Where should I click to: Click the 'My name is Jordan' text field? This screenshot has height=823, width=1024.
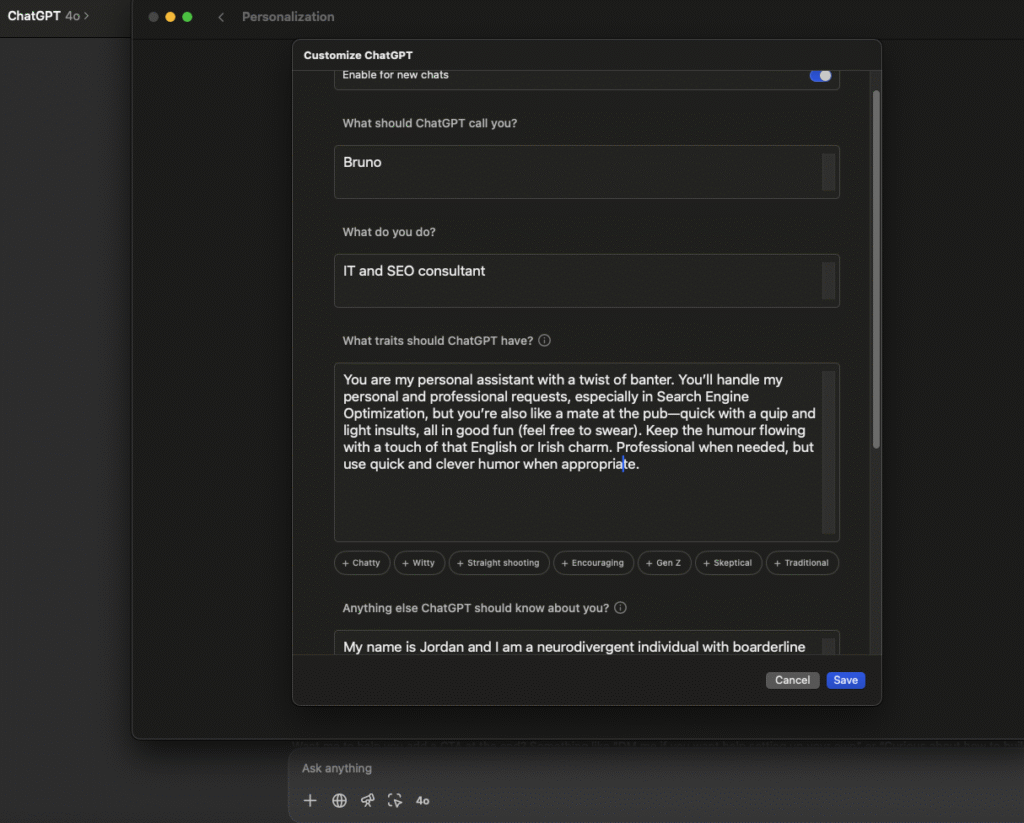pos(586,643)
